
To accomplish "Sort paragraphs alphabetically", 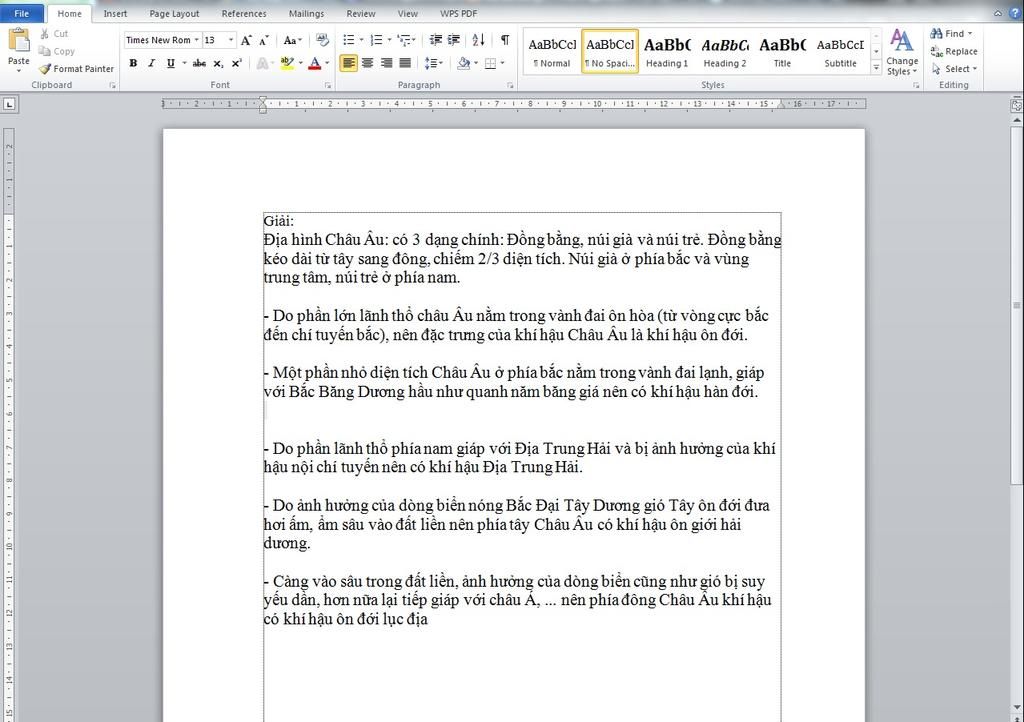I will point(479,40).
